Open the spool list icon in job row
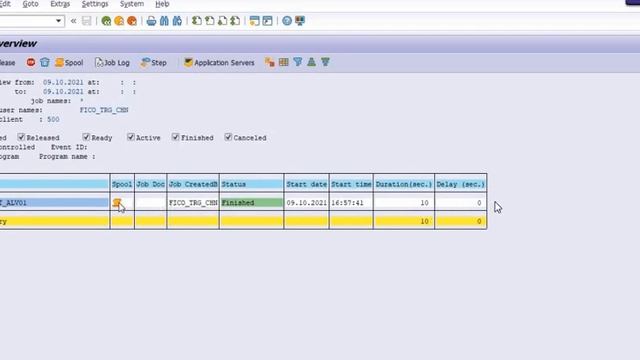The width and height of the screenshot is (640, 360). [117, 202]
